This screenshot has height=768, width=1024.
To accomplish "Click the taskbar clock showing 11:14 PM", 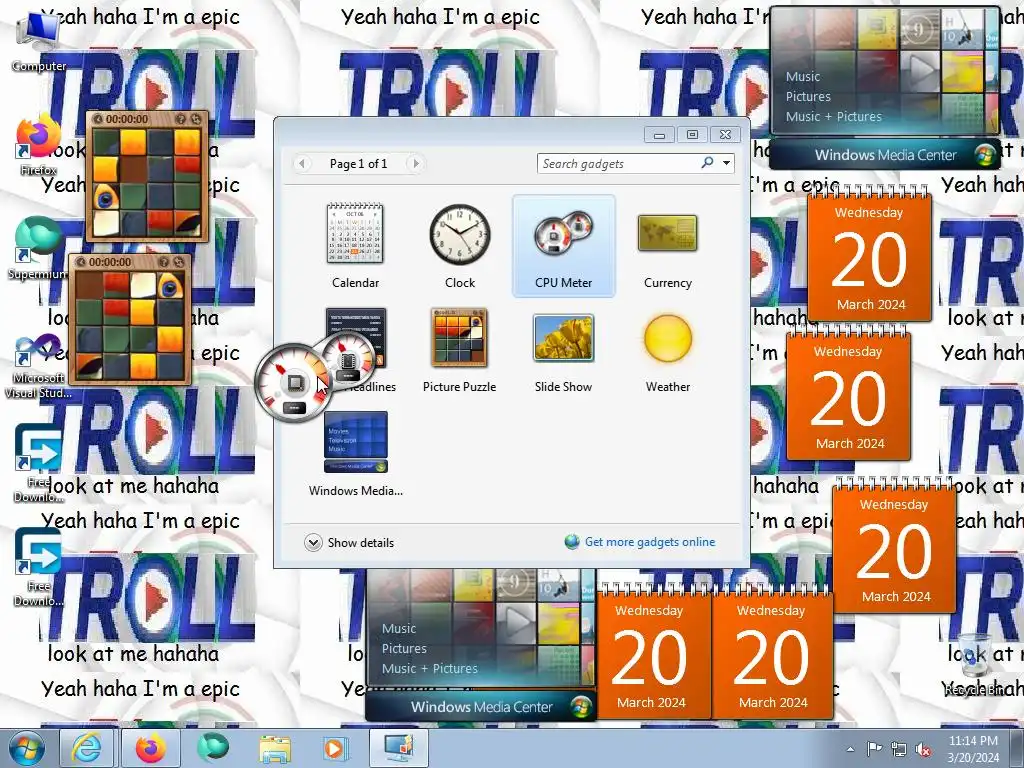I will click(973, 749).
